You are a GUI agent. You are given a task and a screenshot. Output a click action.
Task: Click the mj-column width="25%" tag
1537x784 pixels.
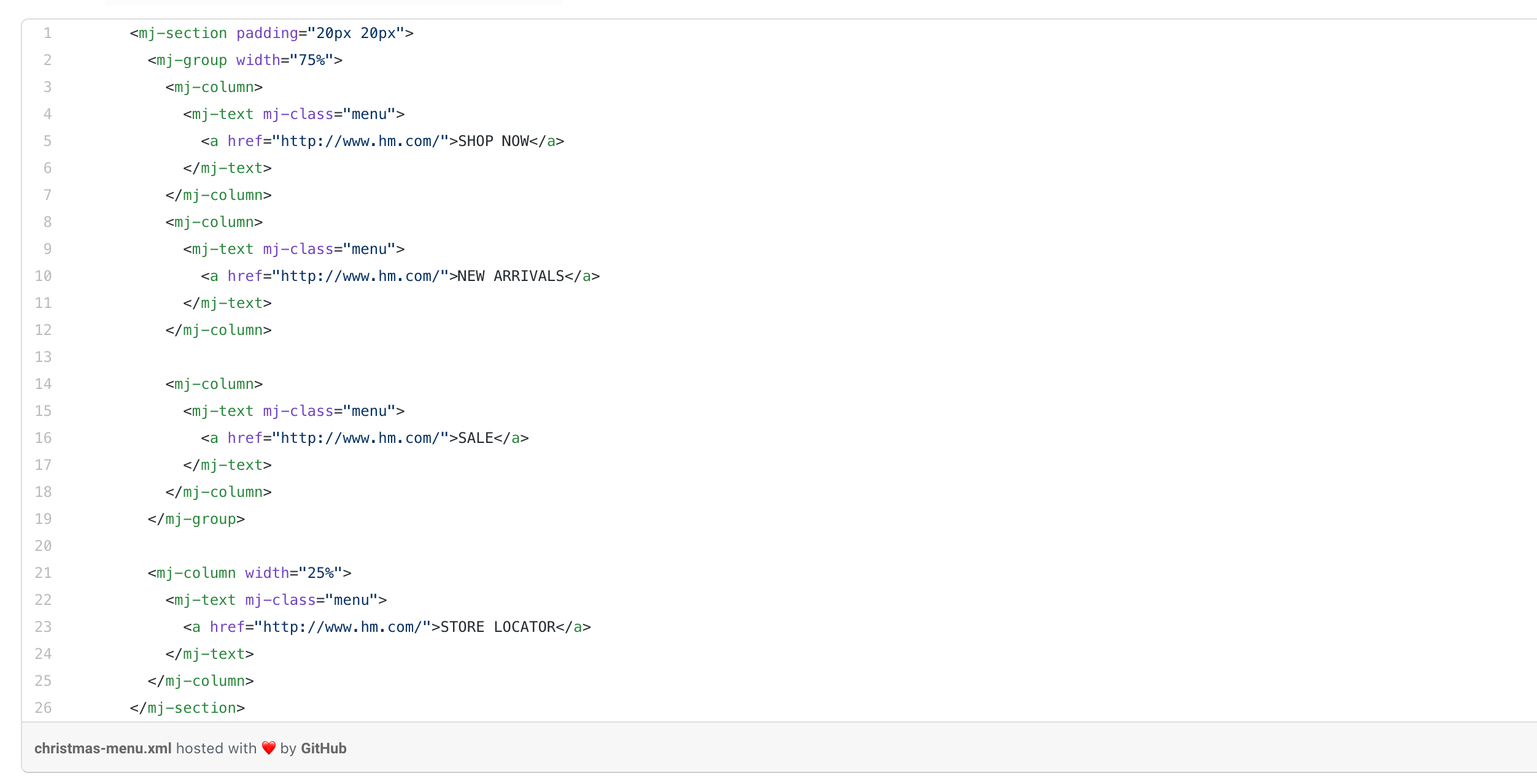(x=249, y=573)
